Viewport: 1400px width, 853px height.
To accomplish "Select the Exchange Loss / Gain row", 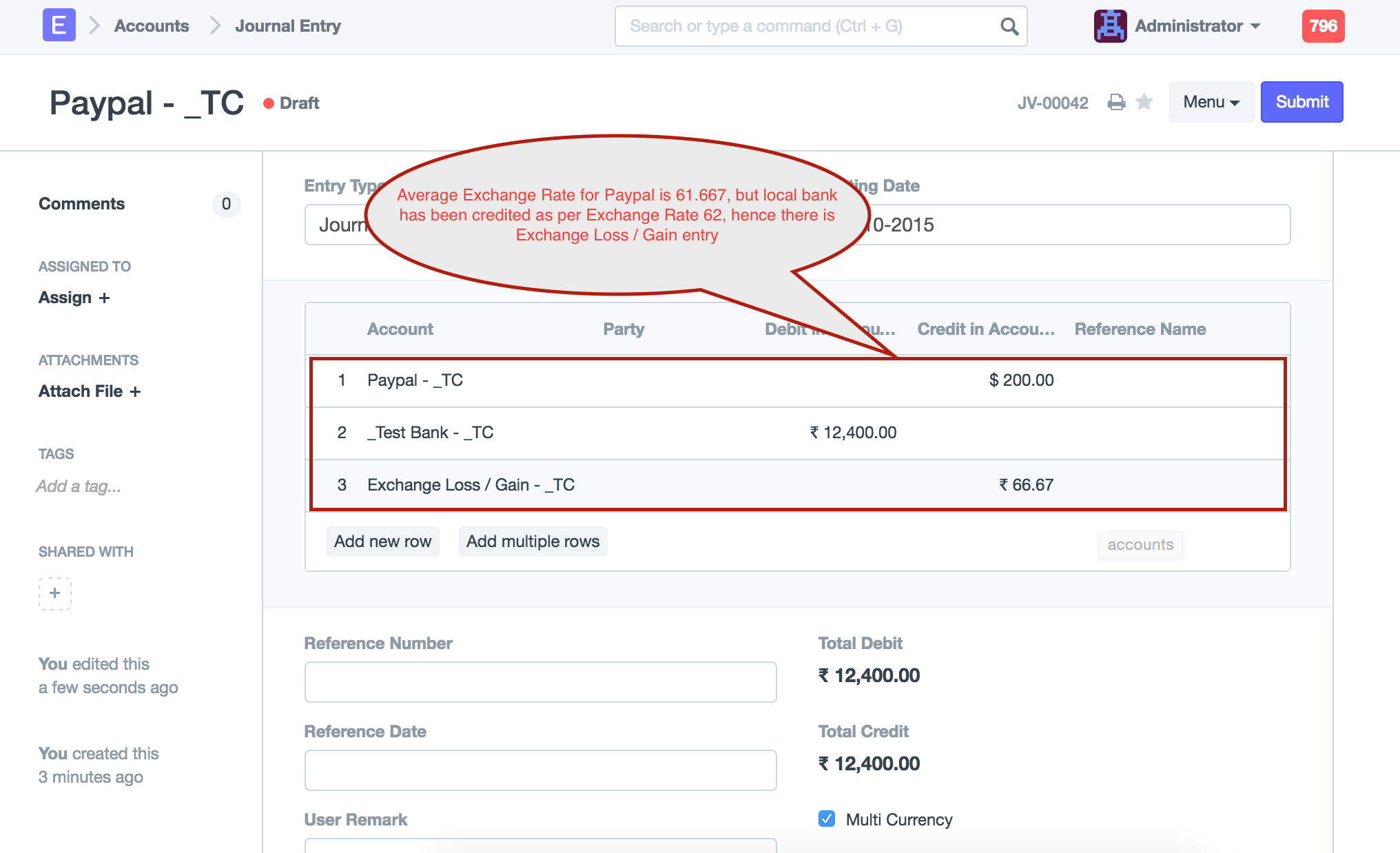I will click(471, 485).
